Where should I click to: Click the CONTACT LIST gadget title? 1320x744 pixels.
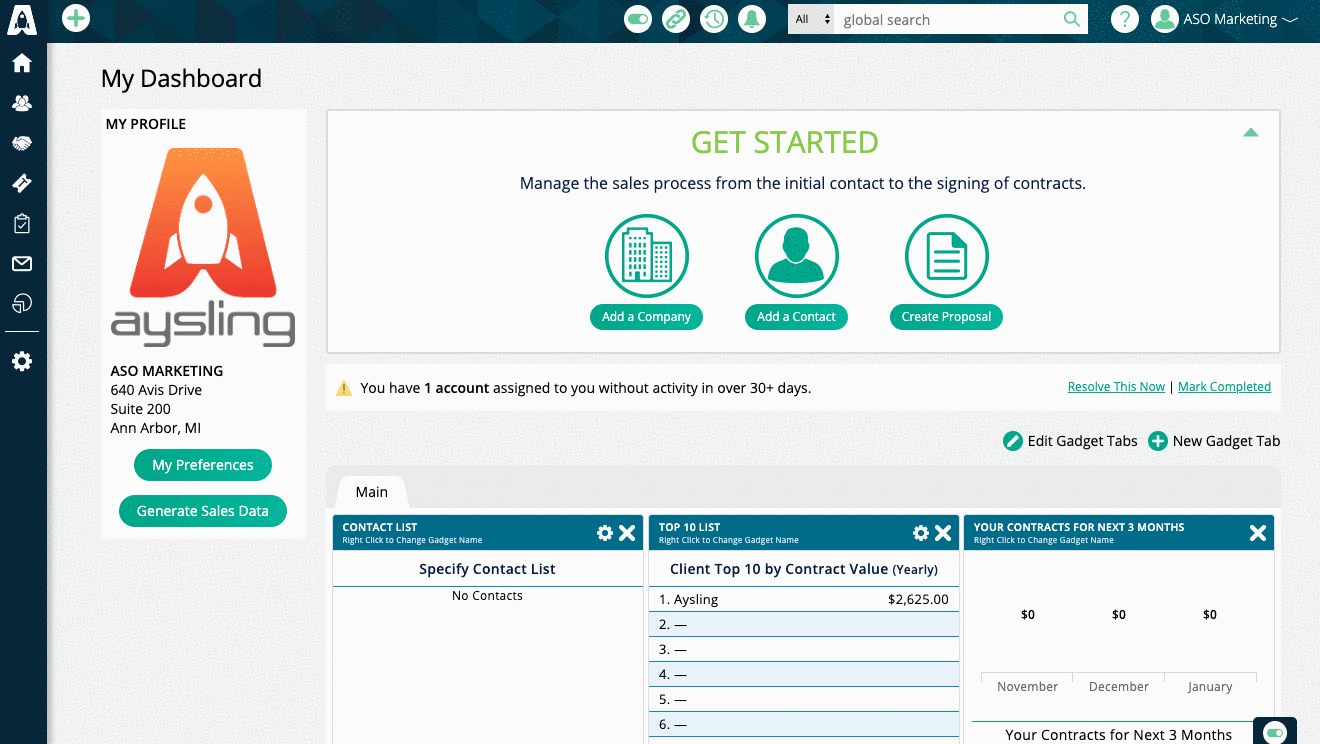(380, 527)
